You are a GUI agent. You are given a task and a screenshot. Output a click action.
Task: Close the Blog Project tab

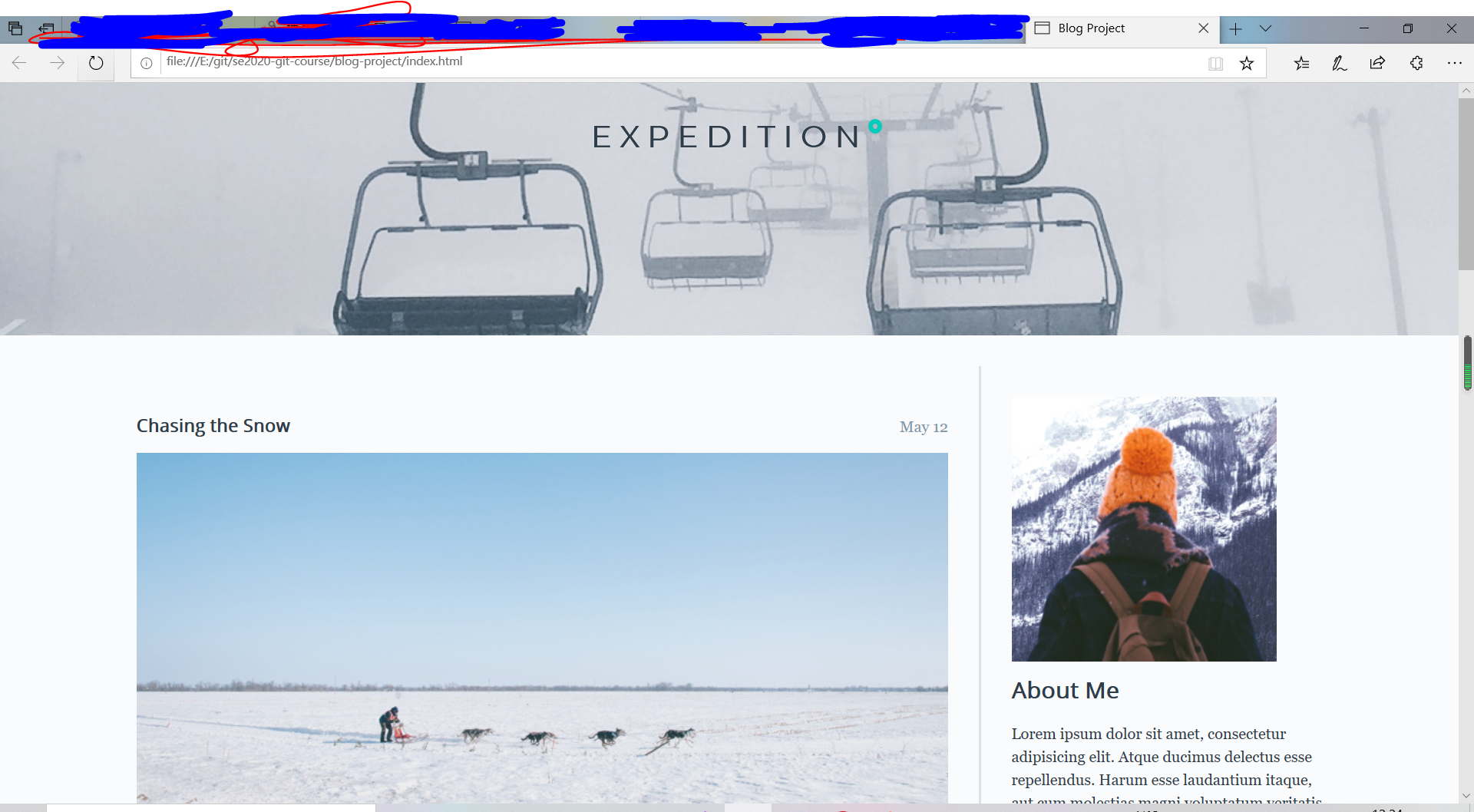[x=1203, y=28]
